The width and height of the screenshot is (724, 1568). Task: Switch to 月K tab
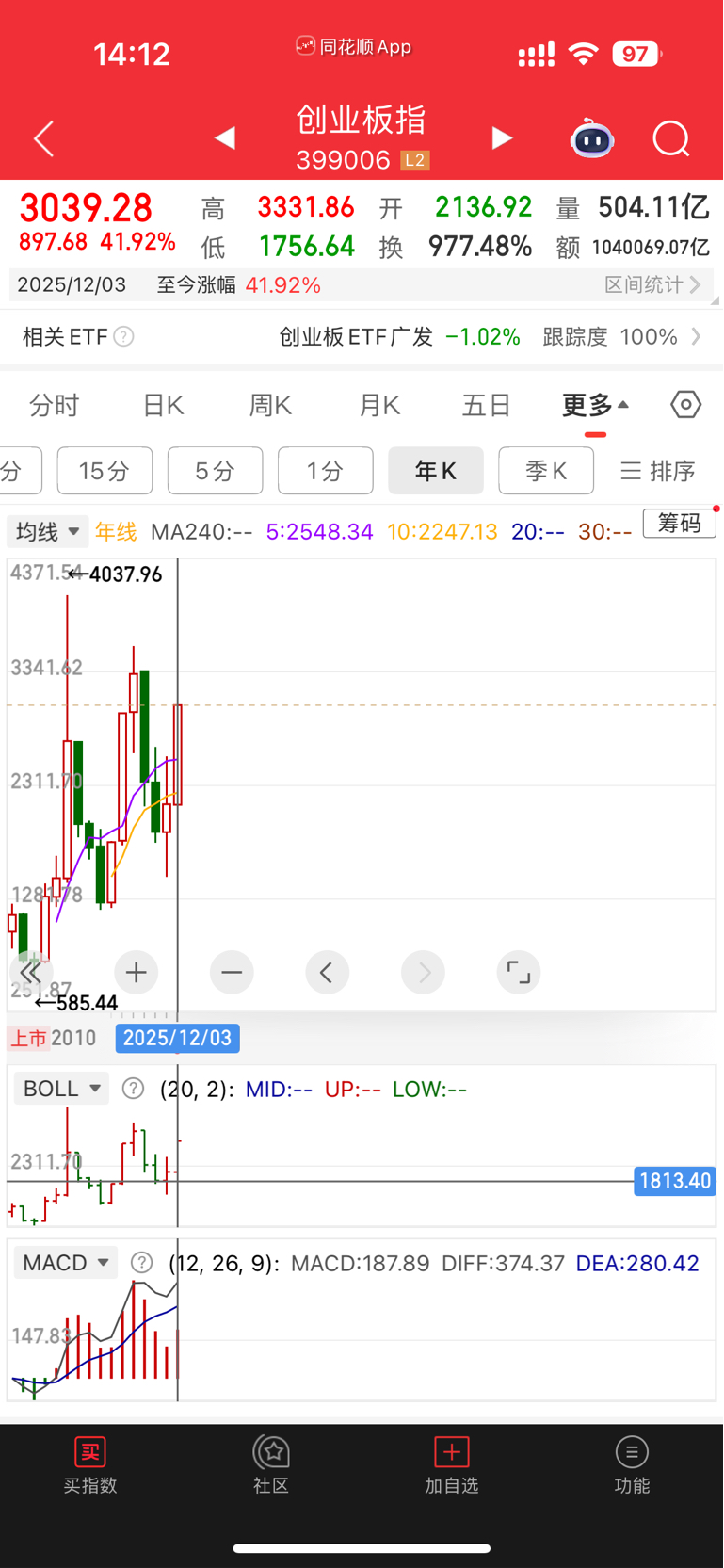pos(379,406)
